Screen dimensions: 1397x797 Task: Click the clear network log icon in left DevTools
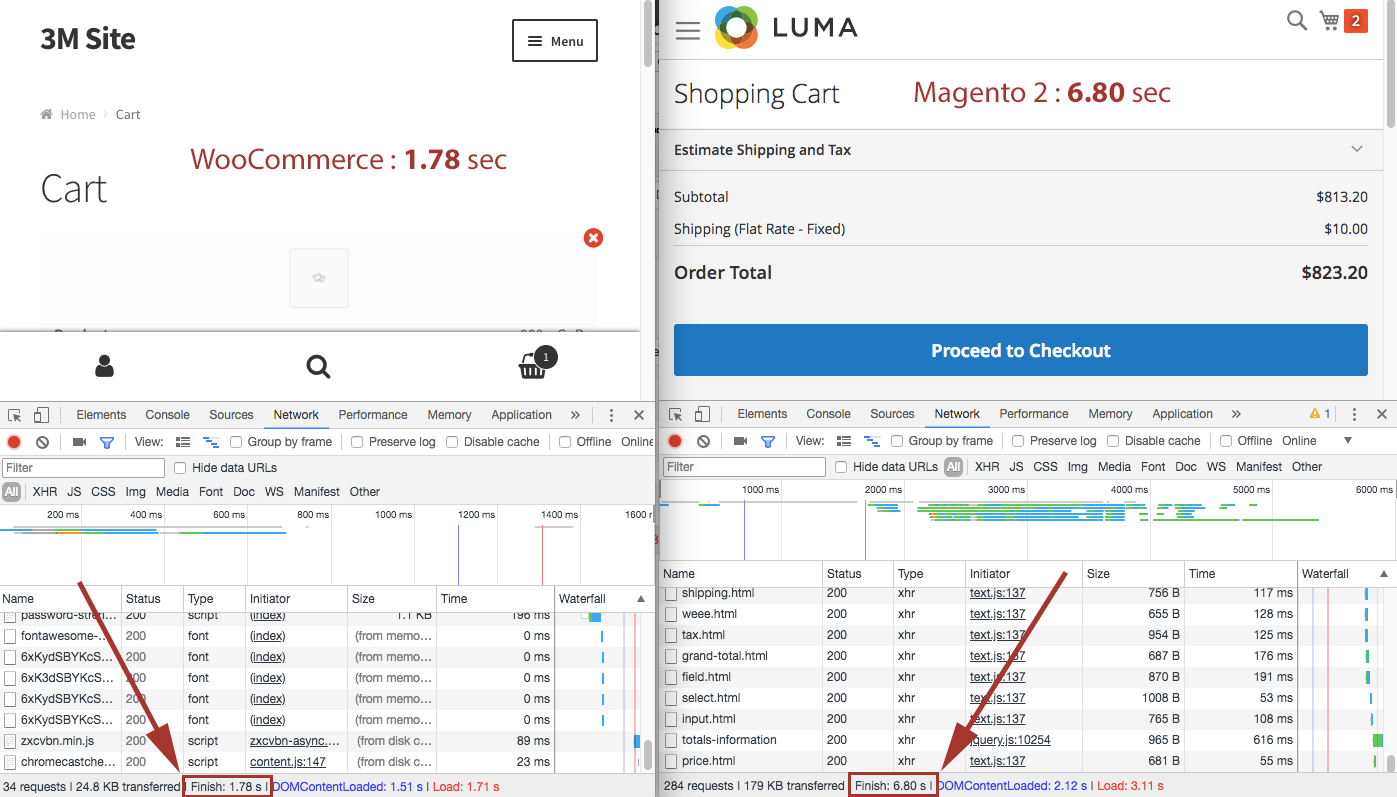(x=43, y=442)
